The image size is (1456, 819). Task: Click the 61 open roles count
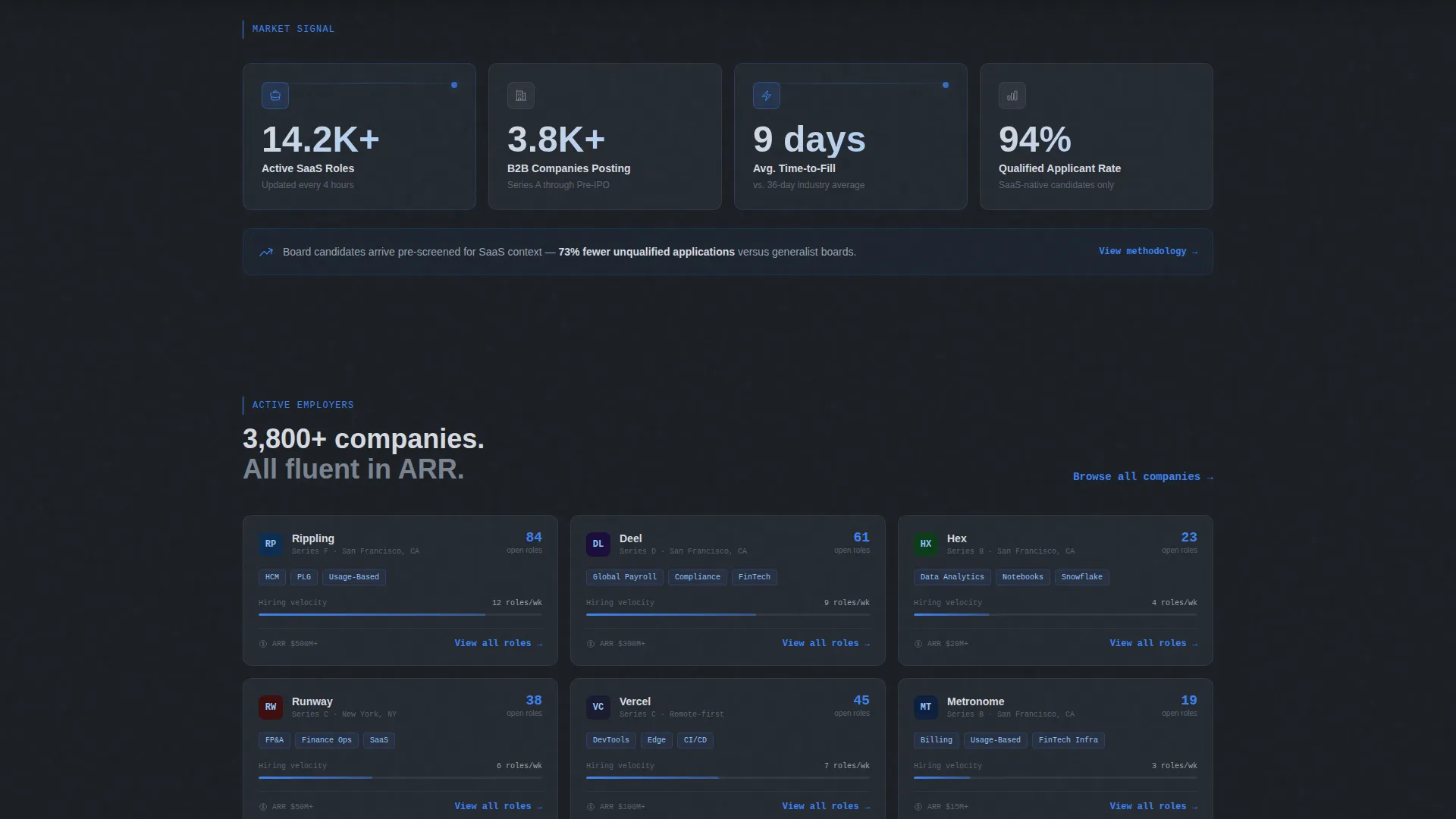[x=861, y=537]
